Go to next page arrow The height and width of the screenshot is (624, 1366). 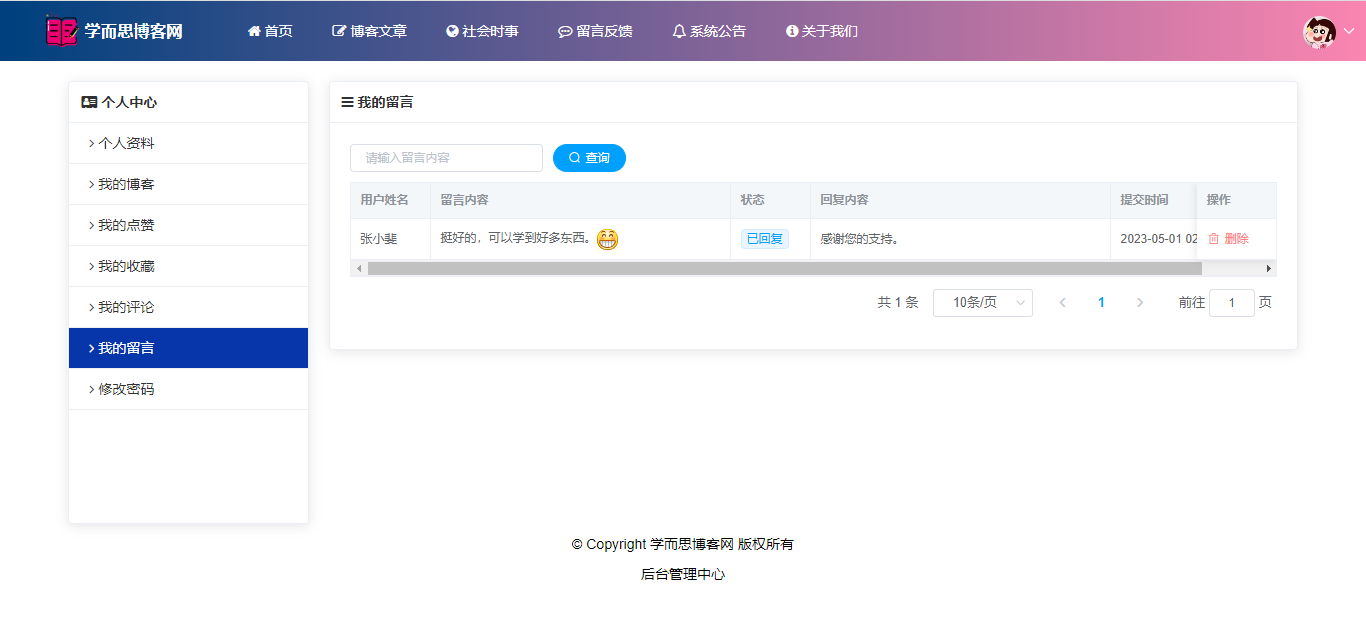(x=1139, y=303)
